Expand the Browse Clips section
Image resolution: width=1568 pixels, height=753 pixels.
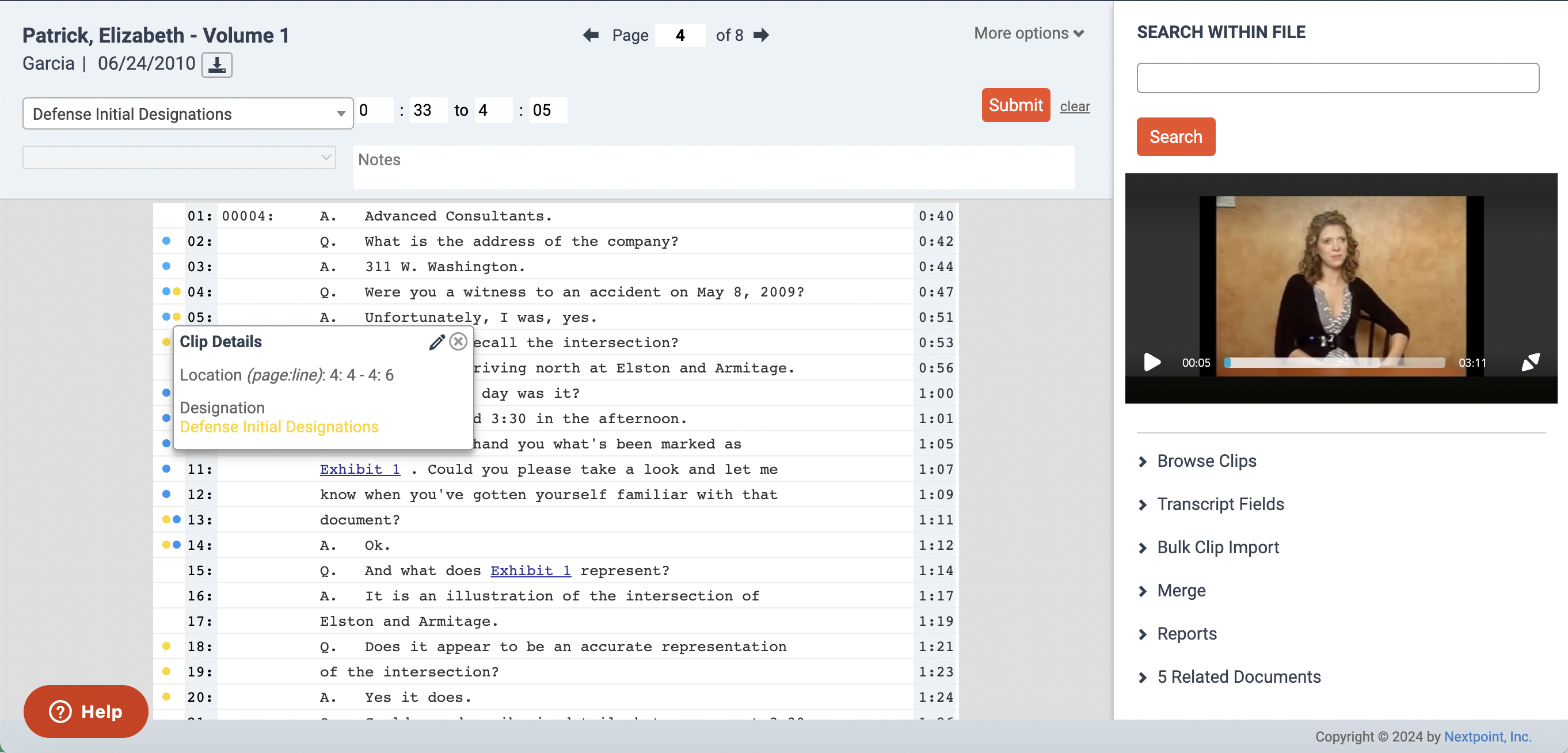[1207, 461]
